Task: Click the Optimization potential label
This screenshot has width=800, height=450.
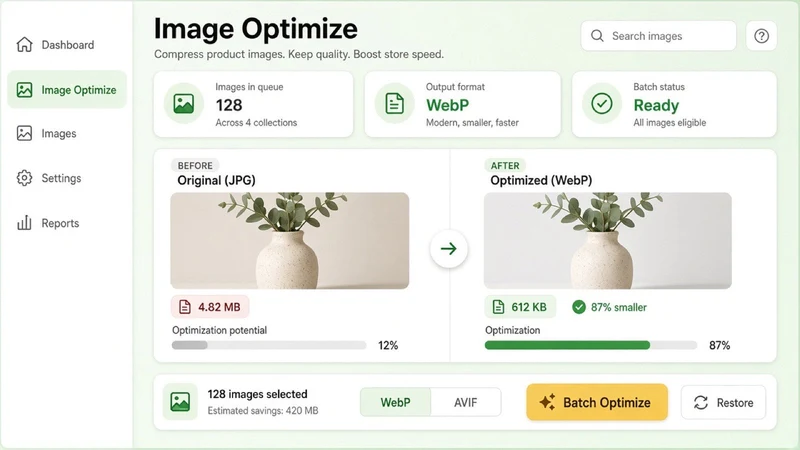Action: click(x=219, y=330)
